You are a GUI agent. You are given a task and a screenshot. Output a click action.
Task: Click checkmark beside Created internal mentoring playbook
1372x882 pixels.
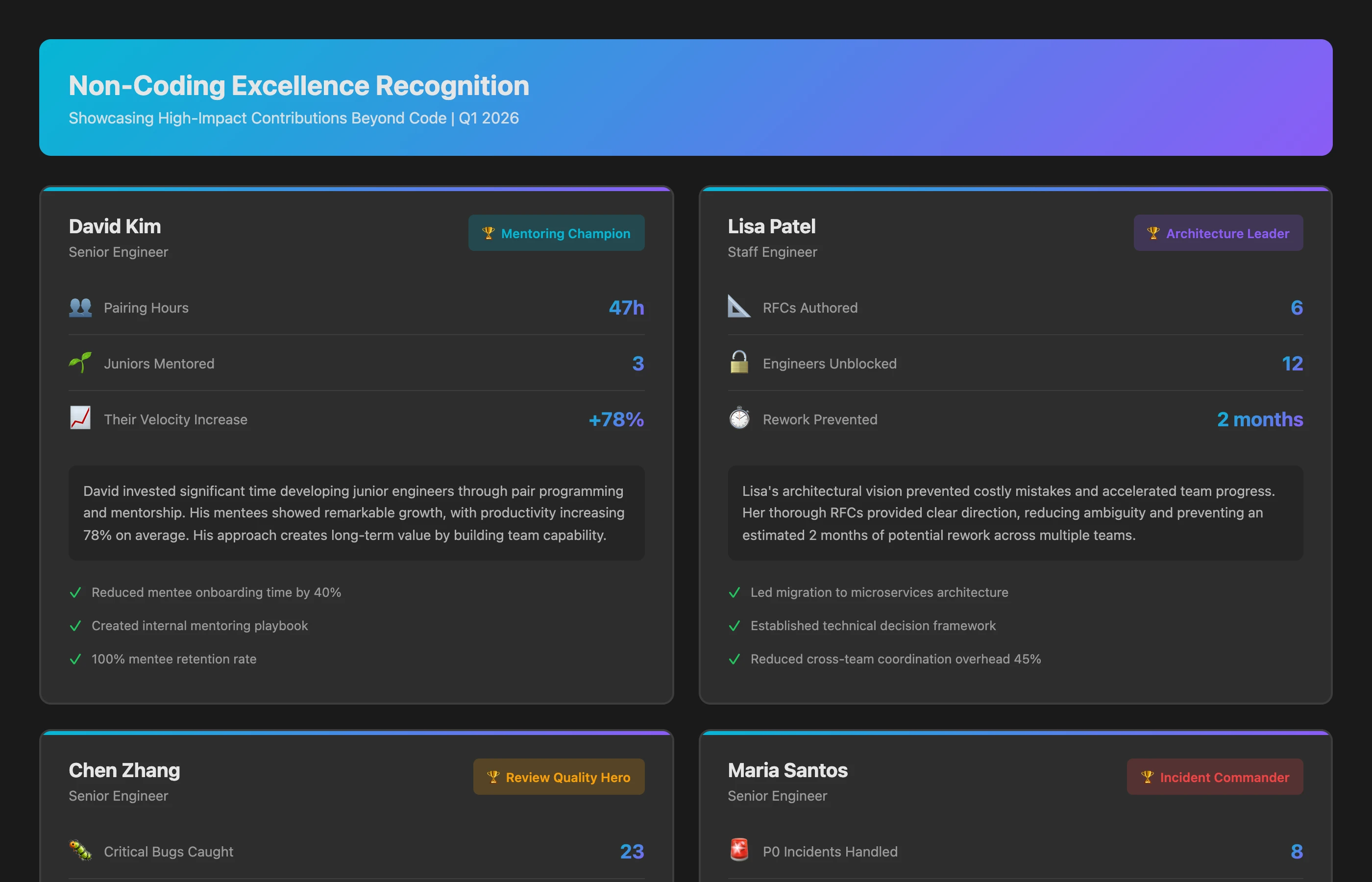(75, 626)
